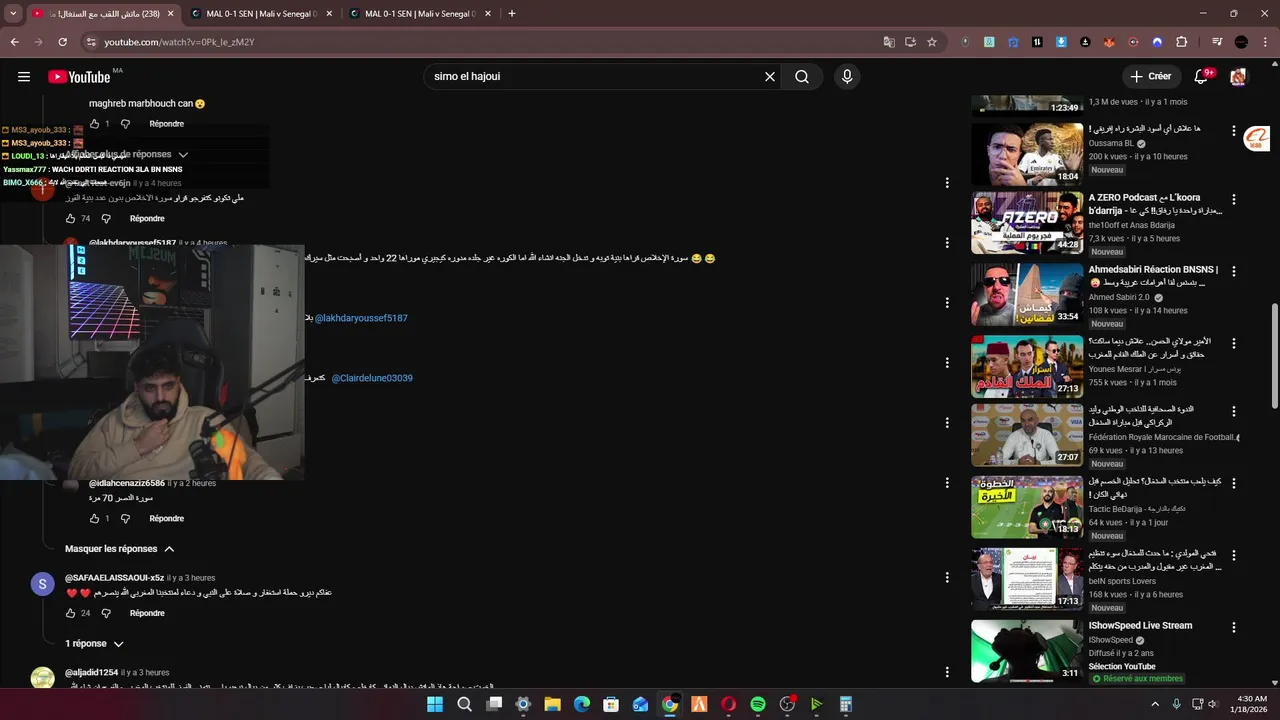This screenshot has height=720, width=1280.
Task: Open Calculator from the taskbar
Action: [846, 704]
